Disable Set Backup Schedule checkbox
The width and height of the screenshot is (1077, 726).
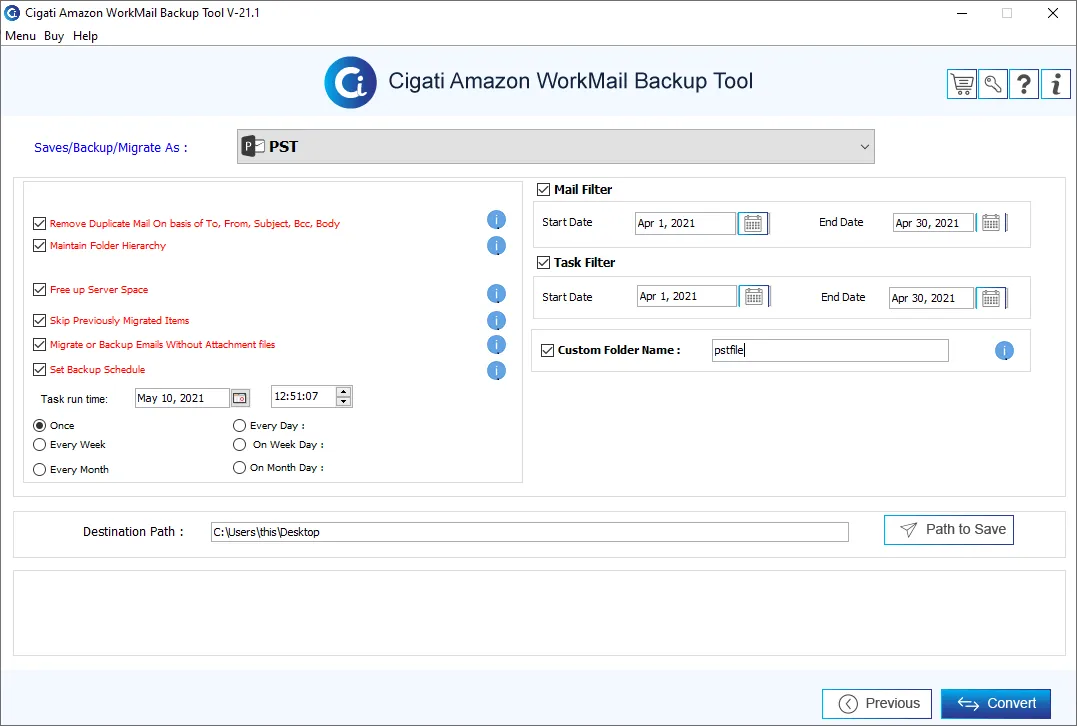coord(39,369)
